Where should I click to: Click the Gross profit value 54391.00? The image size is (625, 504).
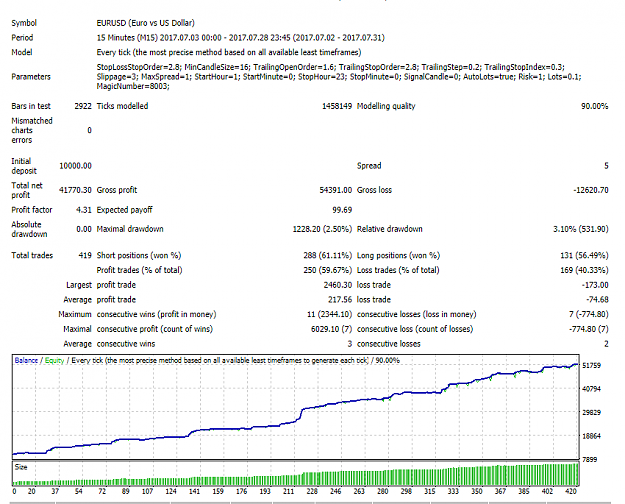click(336, 190)
